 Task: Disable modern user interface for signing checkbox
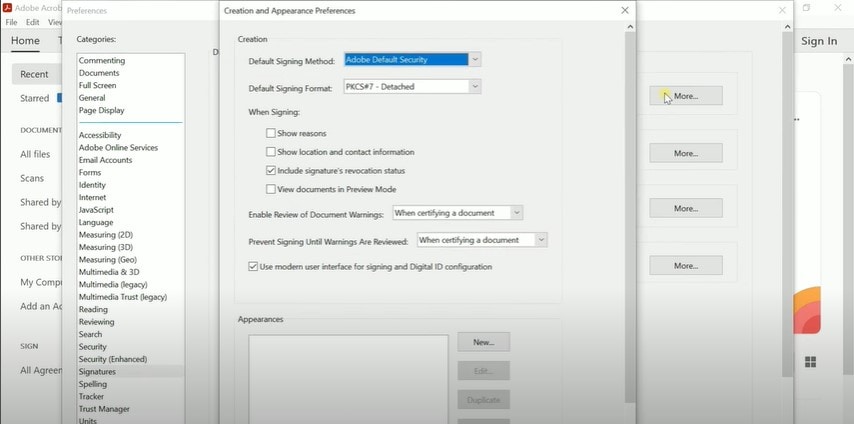[x=253, y=266]
